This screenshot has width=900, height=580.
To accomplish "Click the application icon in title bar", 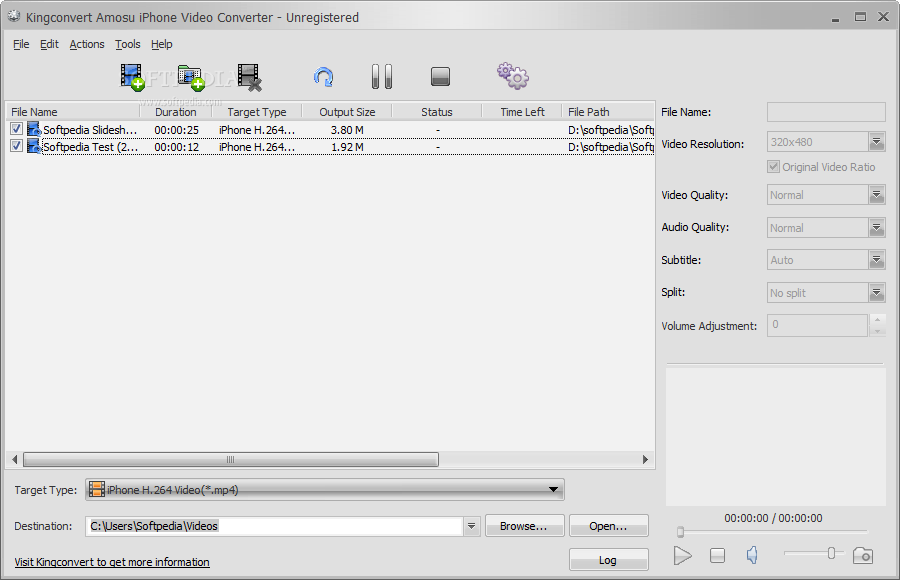I will (14, 17).
